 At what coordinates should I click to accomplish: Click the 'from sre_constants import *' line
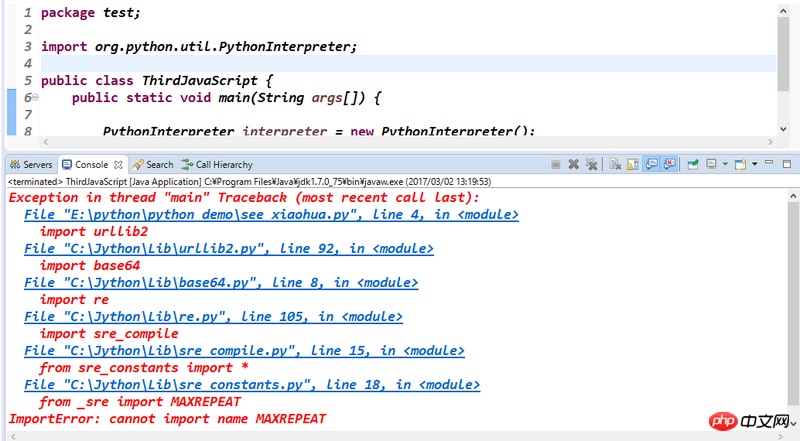pos(144,368)
